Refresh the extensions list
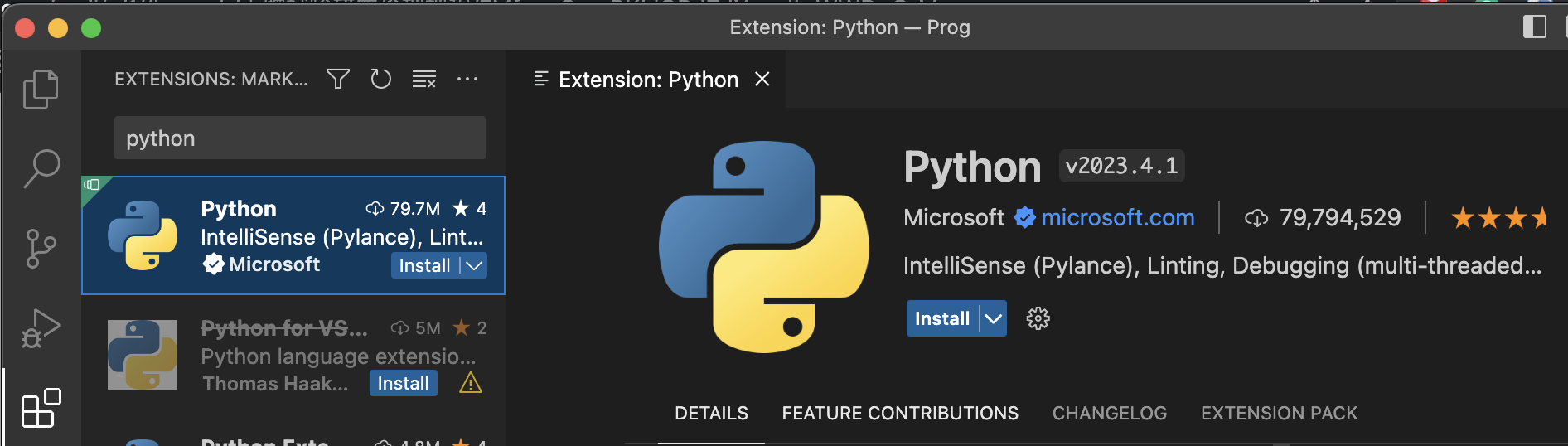Viewport: 1568px width, 446px height. 380,80
